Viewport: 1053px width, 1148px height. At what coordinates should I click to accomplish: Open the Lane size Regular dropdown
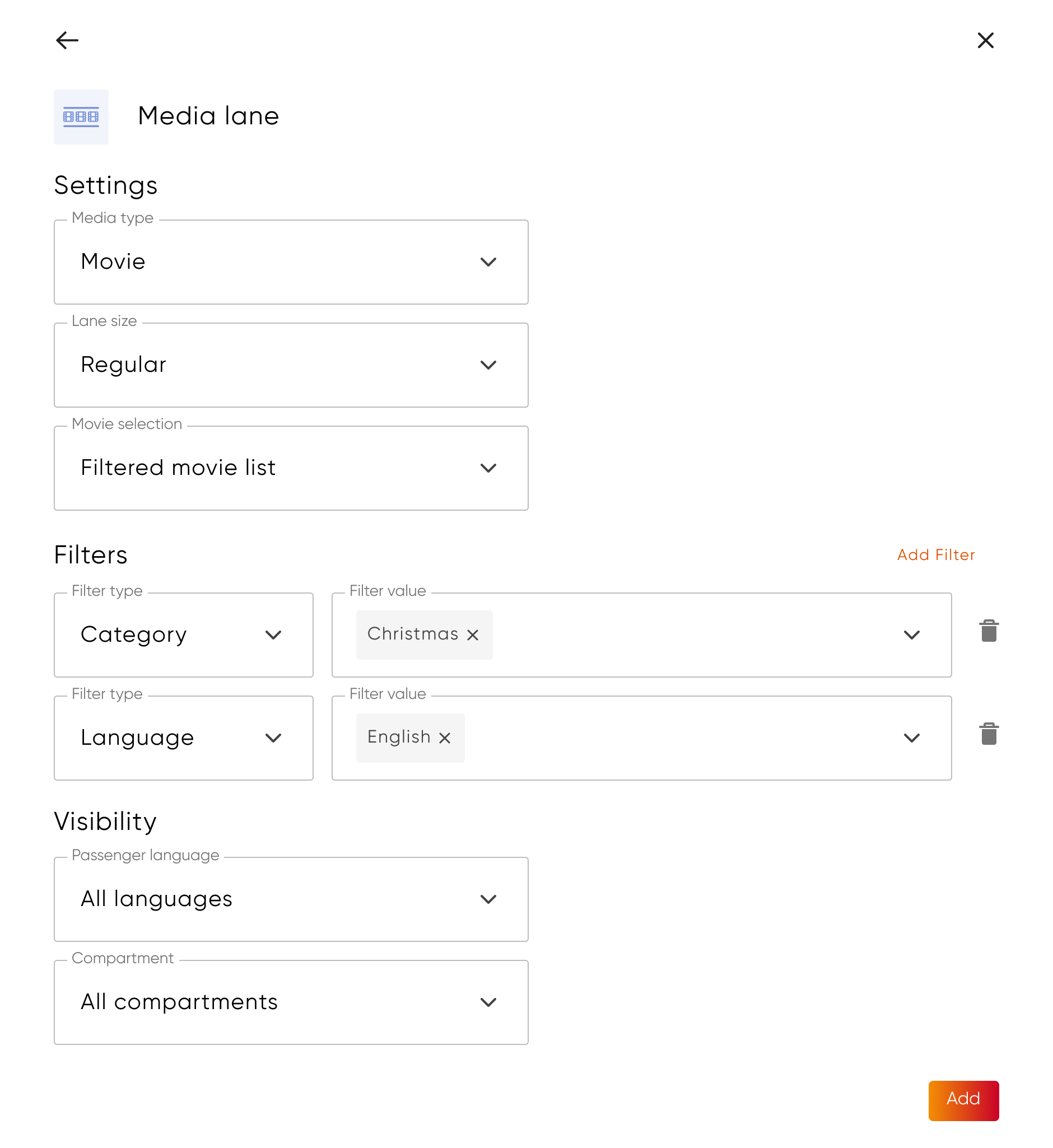click(x=291, y=365)
